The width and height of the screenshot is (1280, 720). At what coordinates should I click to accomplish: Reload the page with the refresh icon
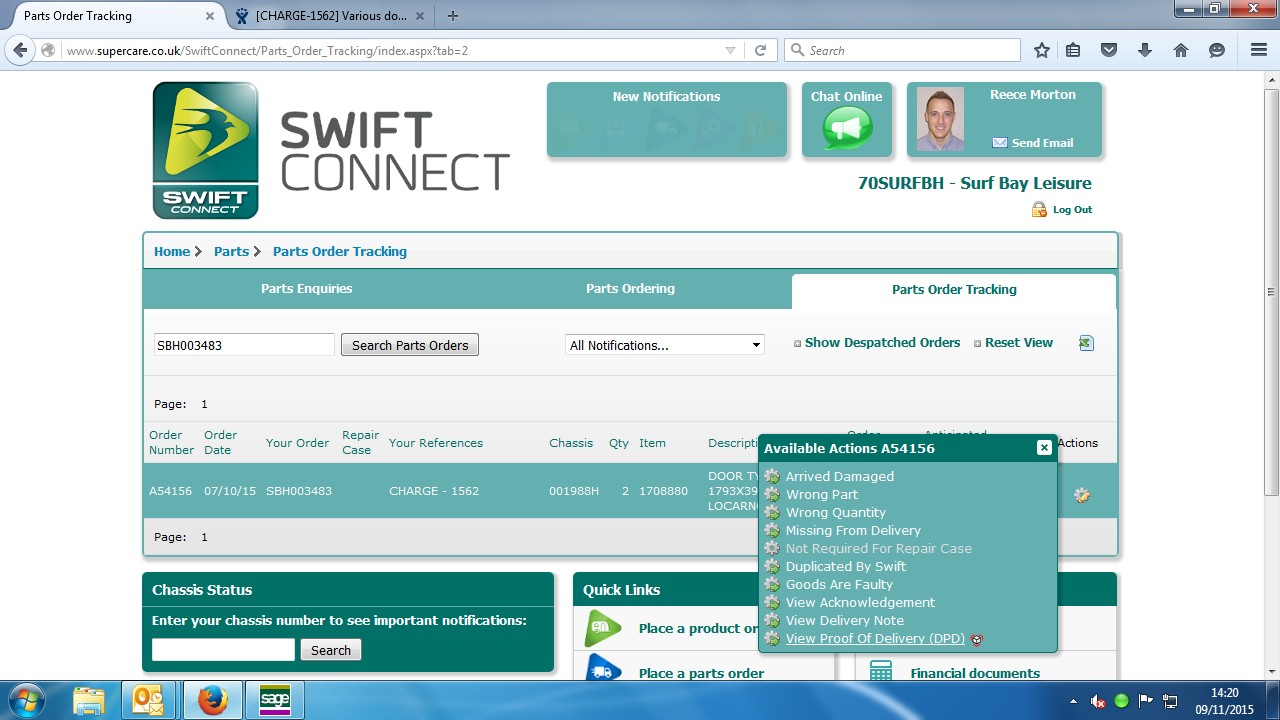click(760, 50)
